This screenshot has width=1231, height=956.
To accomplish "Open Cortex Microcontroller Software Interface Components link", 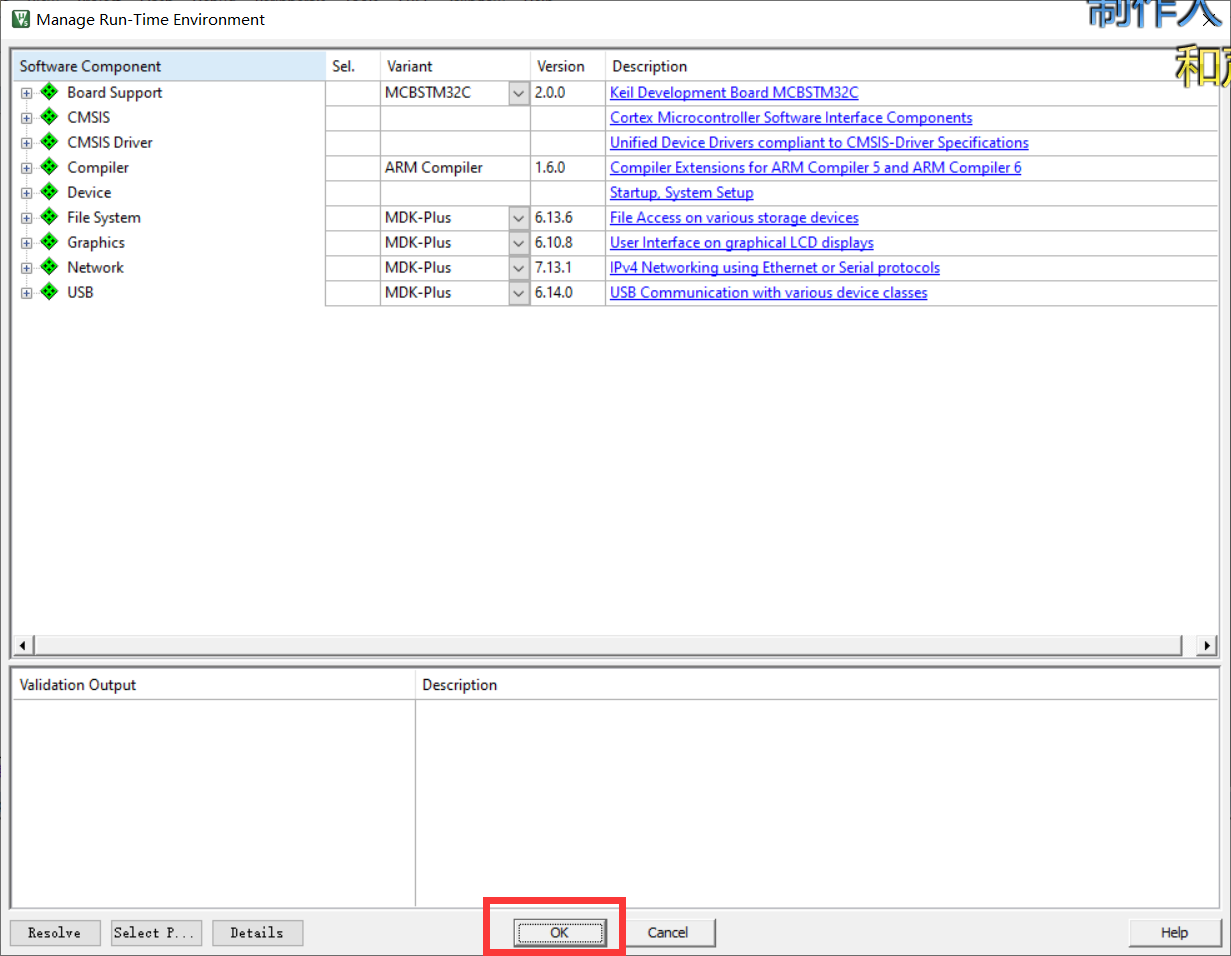I will point(791,117).
